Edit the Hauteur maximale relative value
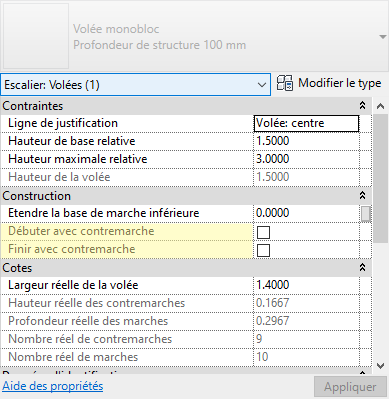 tap(307, 159)
